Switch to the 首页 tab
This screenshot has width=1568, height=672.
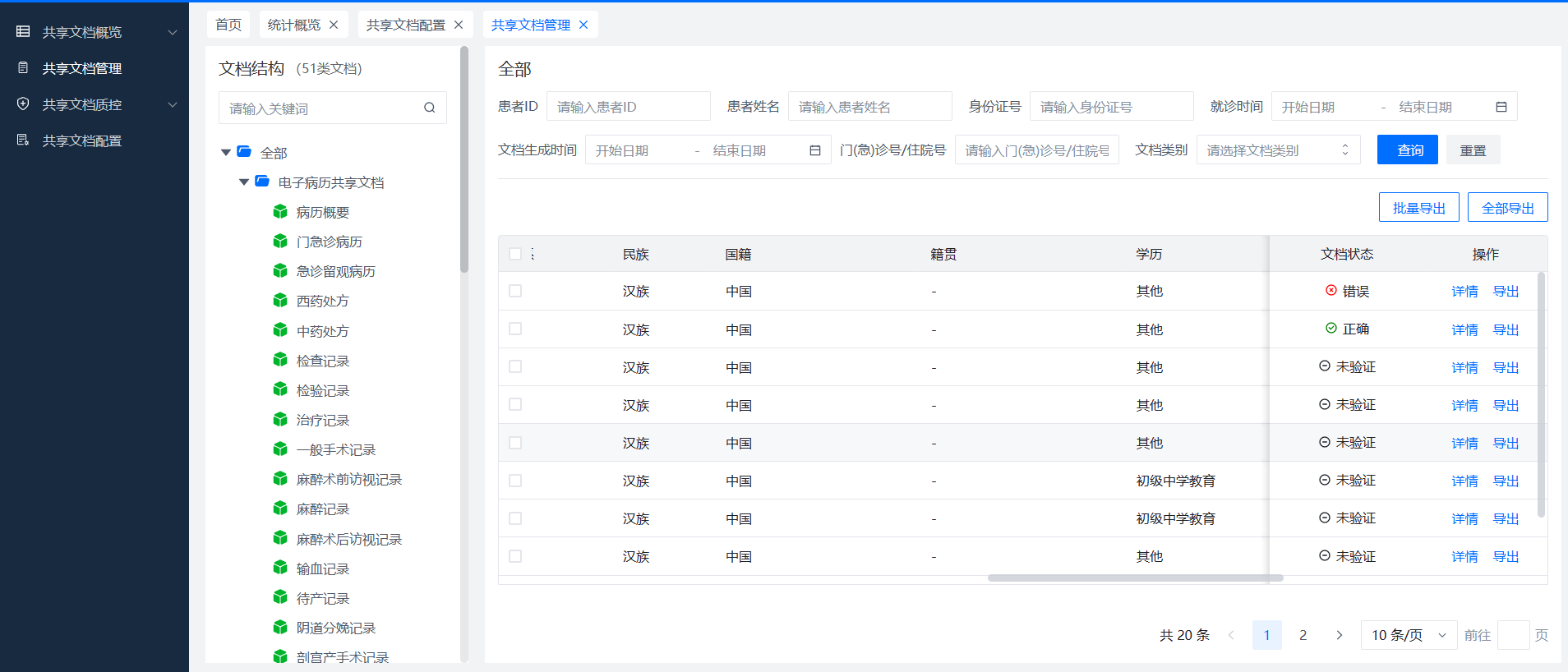228,25
